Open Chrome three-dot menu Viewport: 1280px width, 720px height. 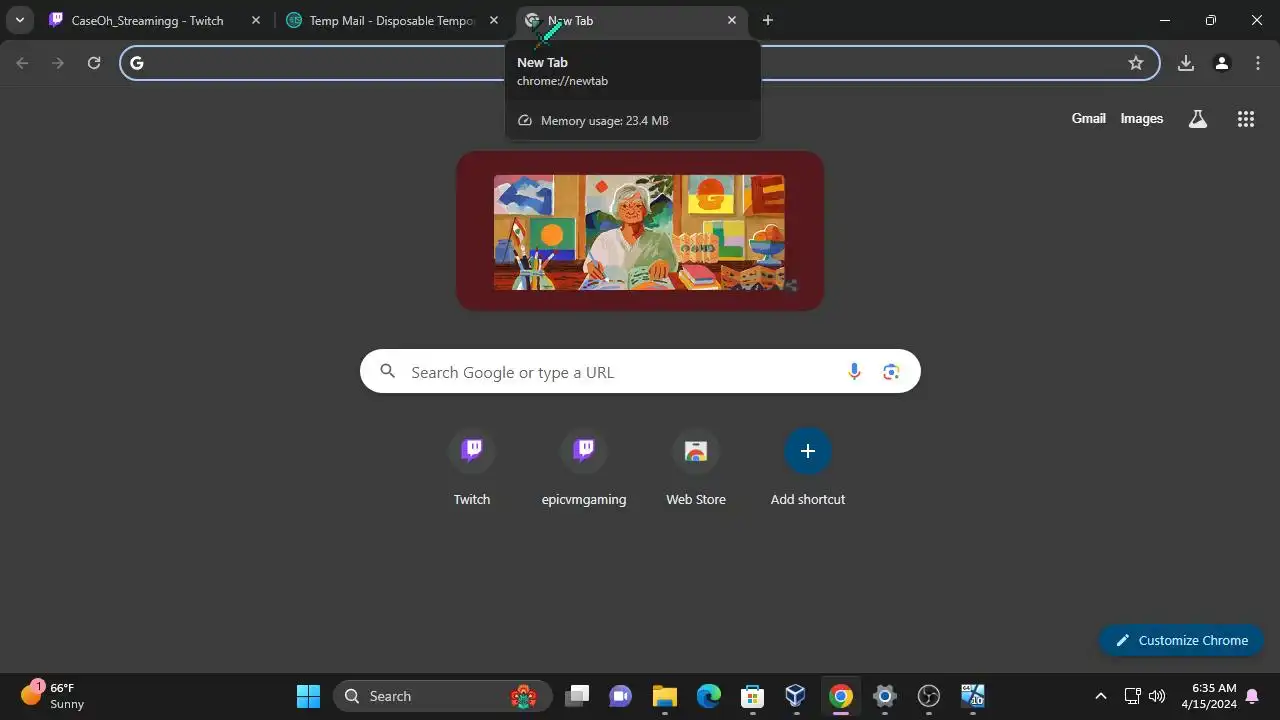[1257, 63]
